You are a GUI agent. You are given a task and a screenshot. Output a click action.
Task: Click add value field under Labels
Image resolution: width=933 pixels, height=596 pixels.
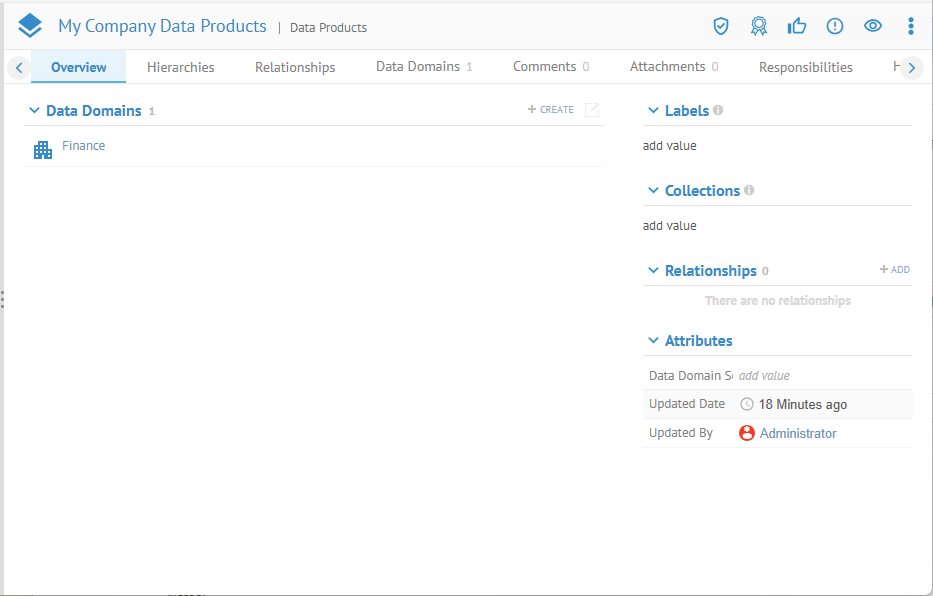tap(670, 146)
